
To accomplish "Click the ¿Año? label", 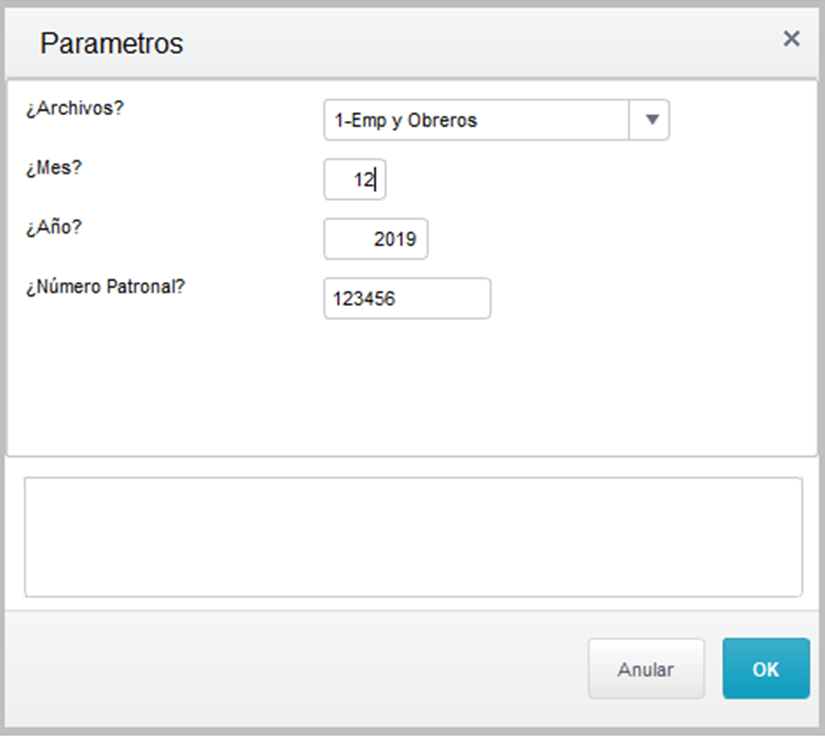I will 54,226.
